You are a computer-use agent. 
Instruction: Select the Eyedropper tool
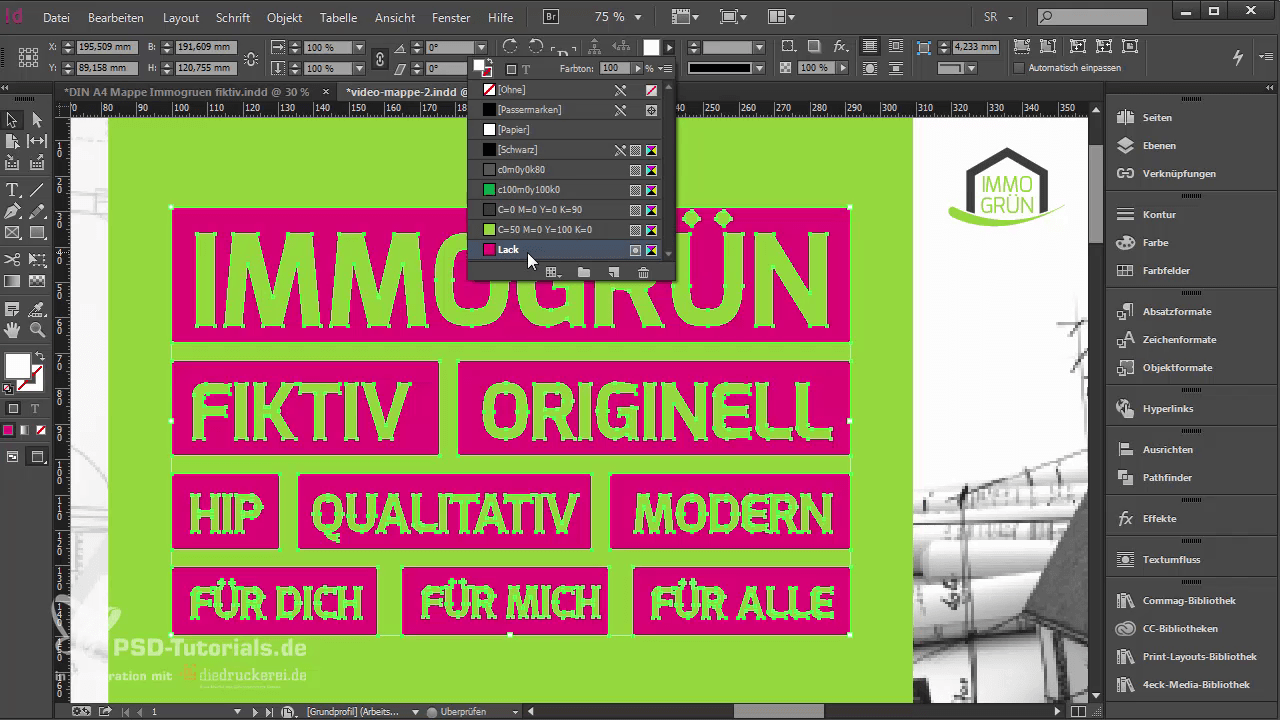pos(37,309)
